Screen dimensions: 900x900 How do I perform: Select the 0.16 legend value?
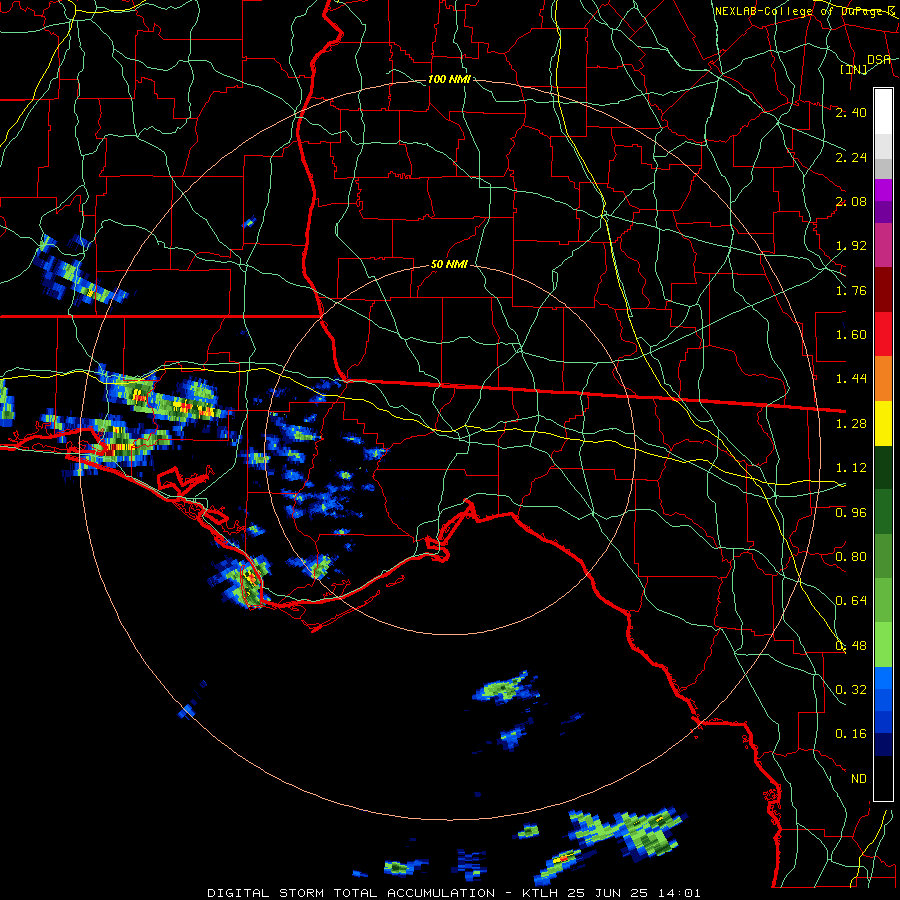(851, 734)
